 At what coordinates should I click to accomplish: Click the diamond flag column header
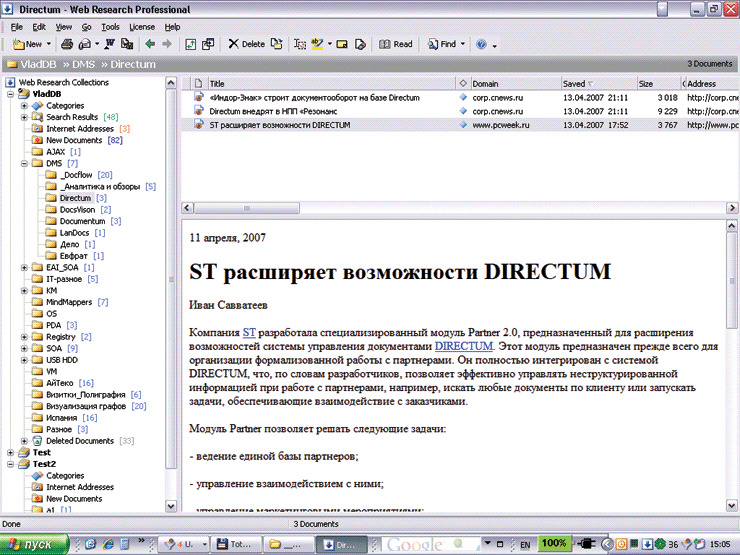[462, 84]
